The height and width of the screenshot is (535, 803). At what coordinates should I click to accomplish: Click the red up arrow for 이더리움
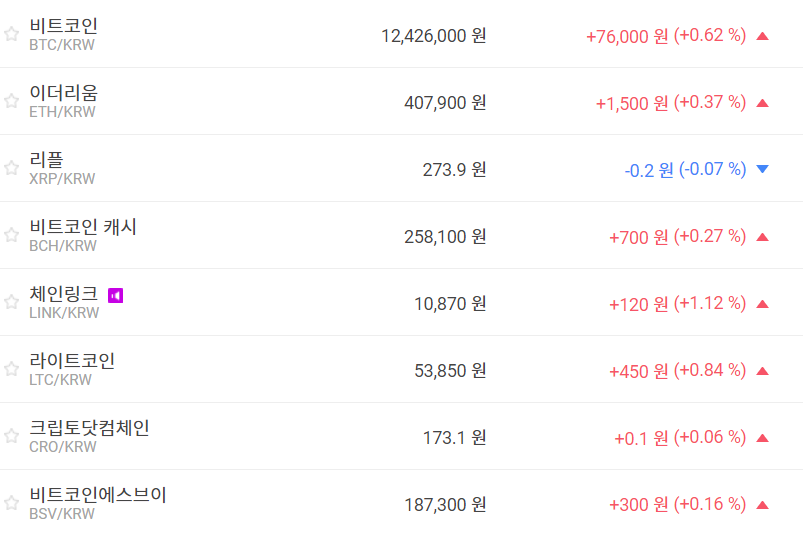coord(763,103)
